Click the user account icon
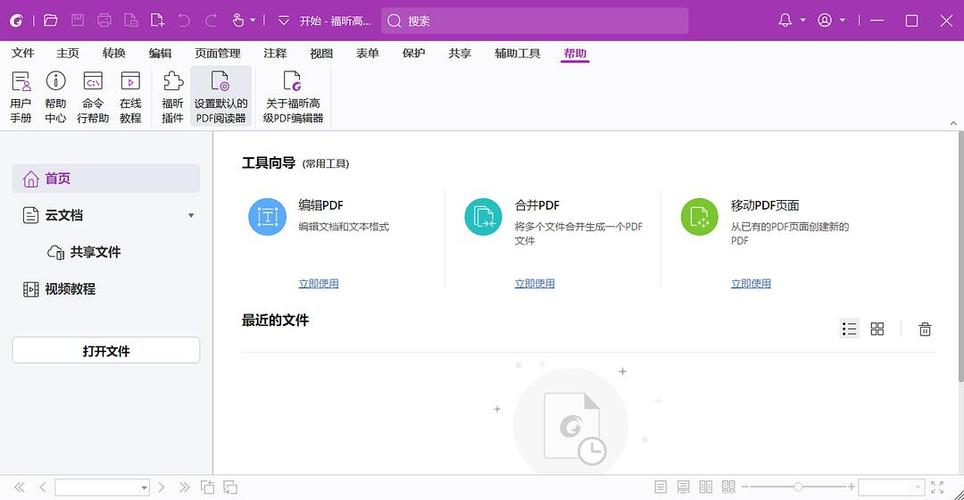The width and height of the screenshot is (964, 500). (824, 20)
